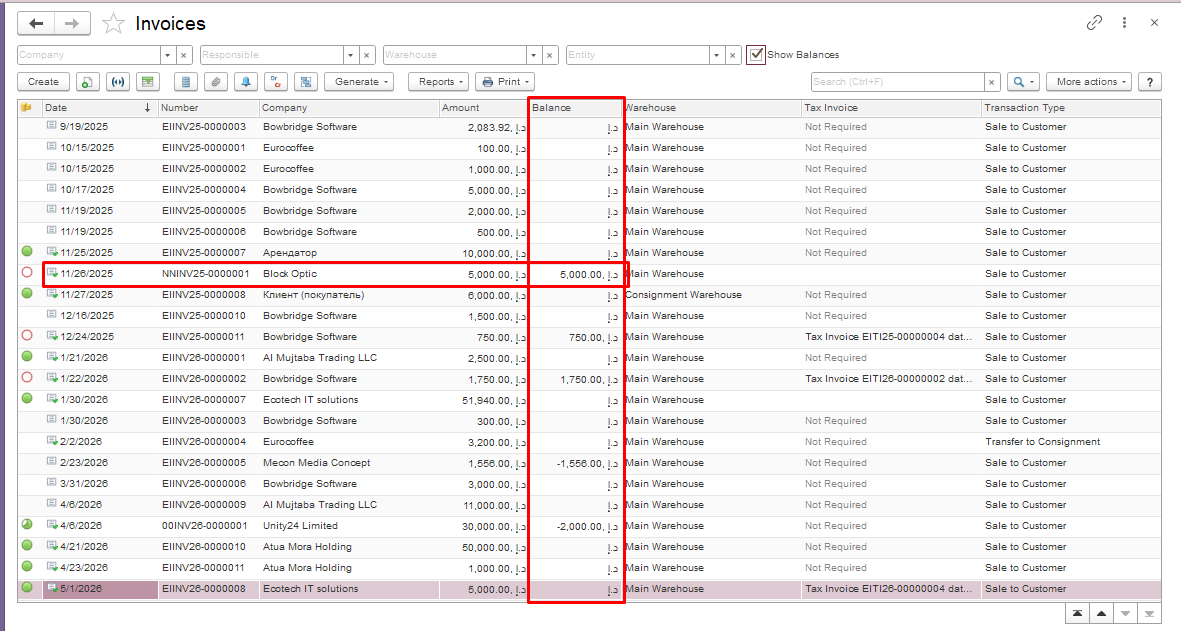Jump to the first row in the list
The width and height of the screenshot is (1181, 631).
(1078, 614)
